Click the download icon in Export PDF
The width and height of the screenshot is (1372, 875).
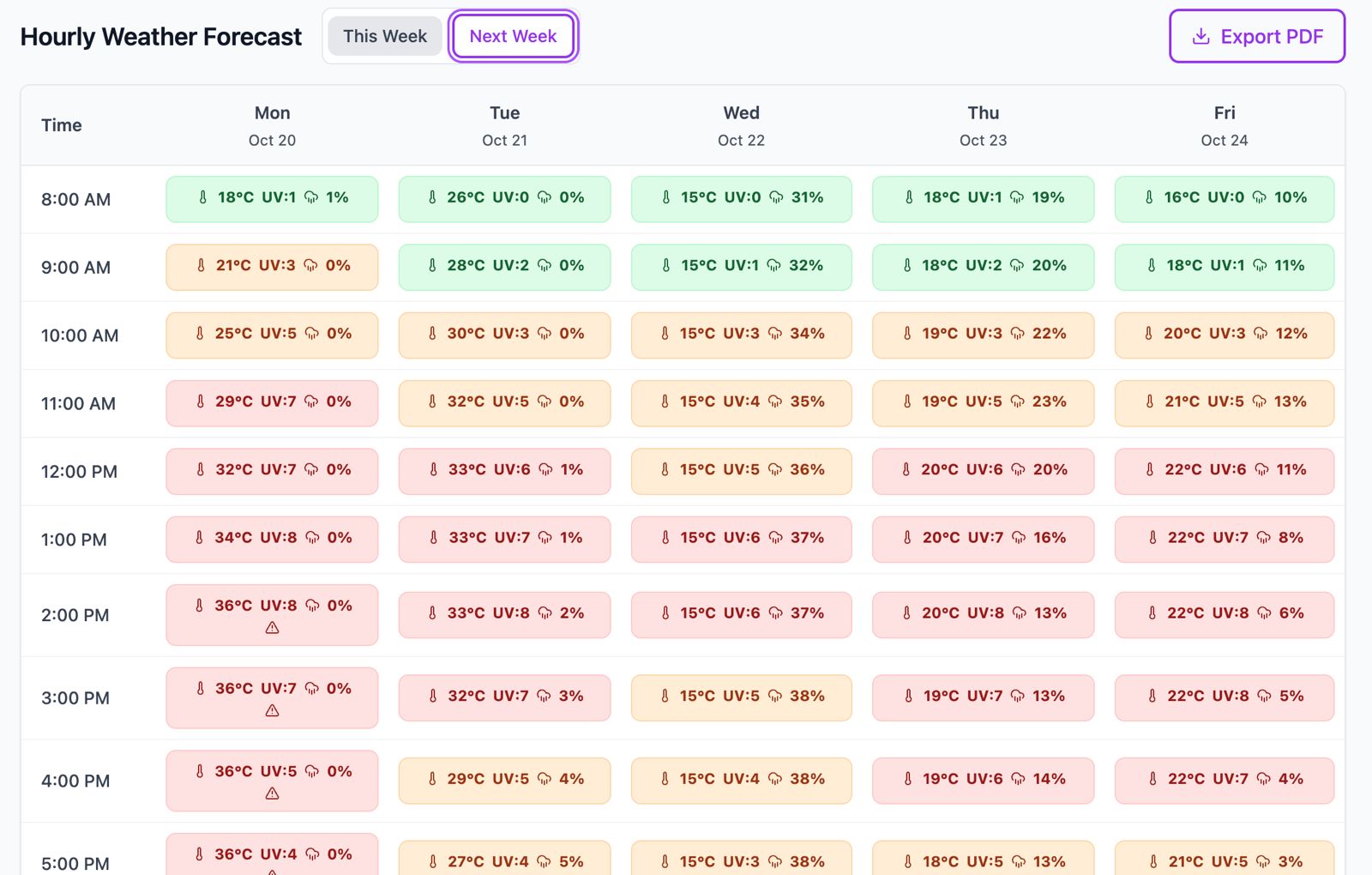pyautogui.click(x=1201, y=36)
